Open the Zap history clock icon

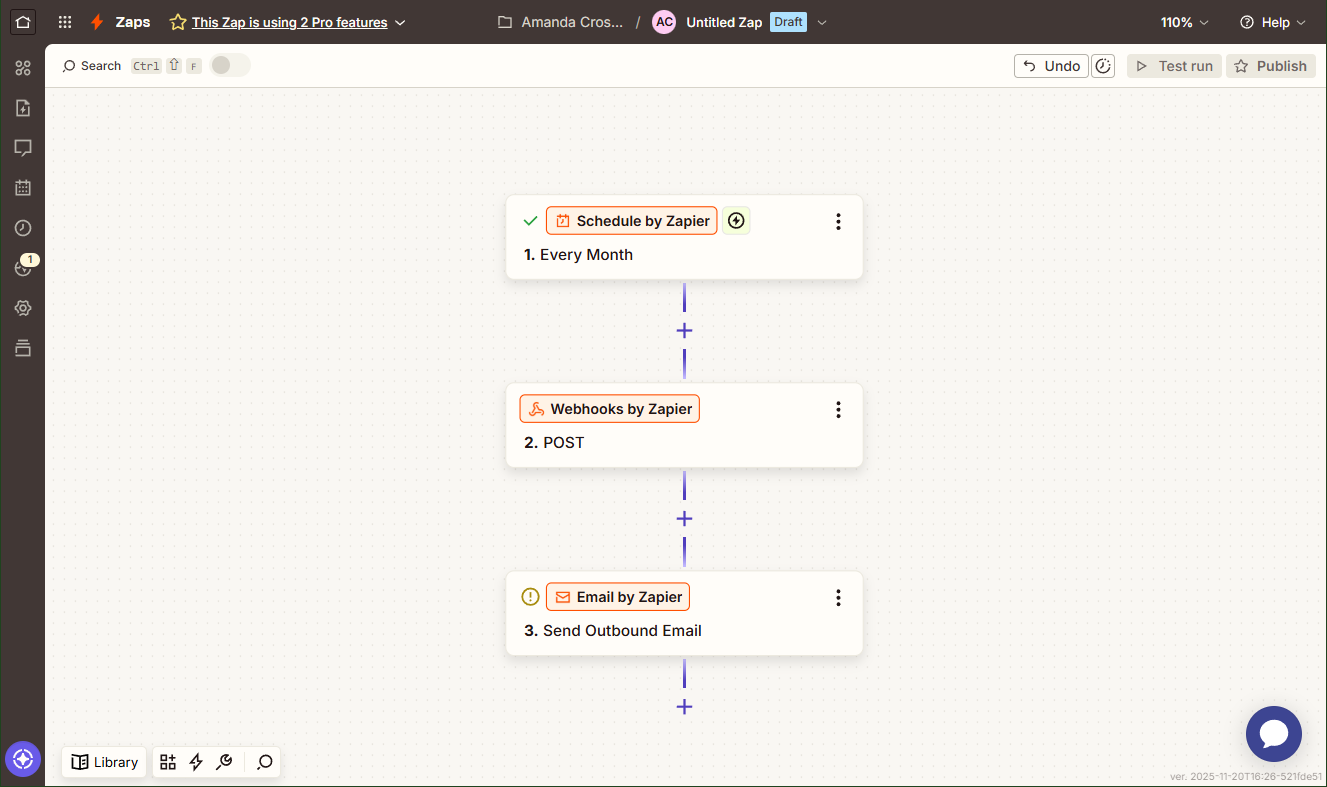pyautogui.click(x=23, y=228)
